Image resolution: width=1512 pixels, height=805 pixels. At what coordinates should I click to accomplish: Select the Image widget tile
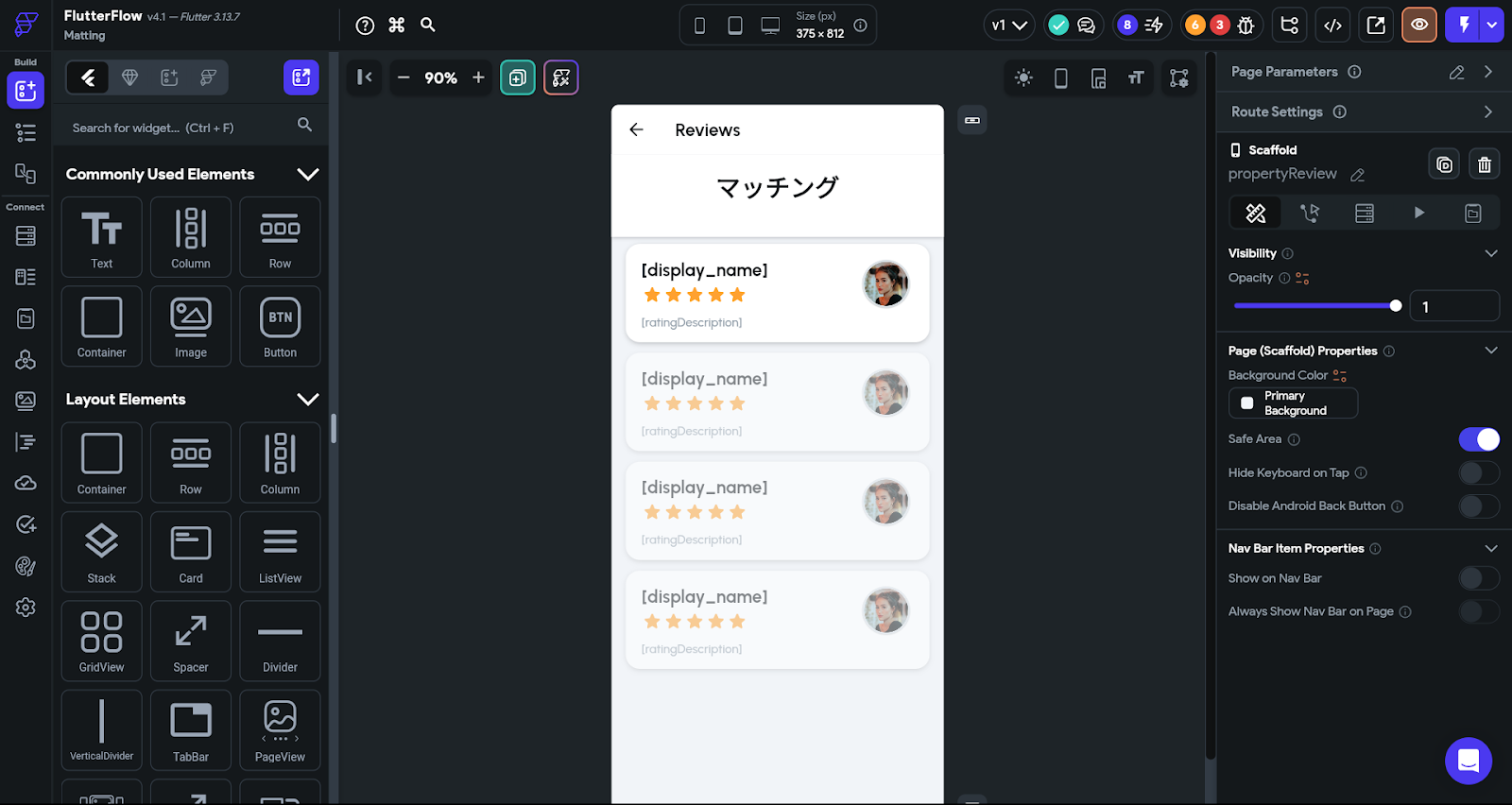191,326
